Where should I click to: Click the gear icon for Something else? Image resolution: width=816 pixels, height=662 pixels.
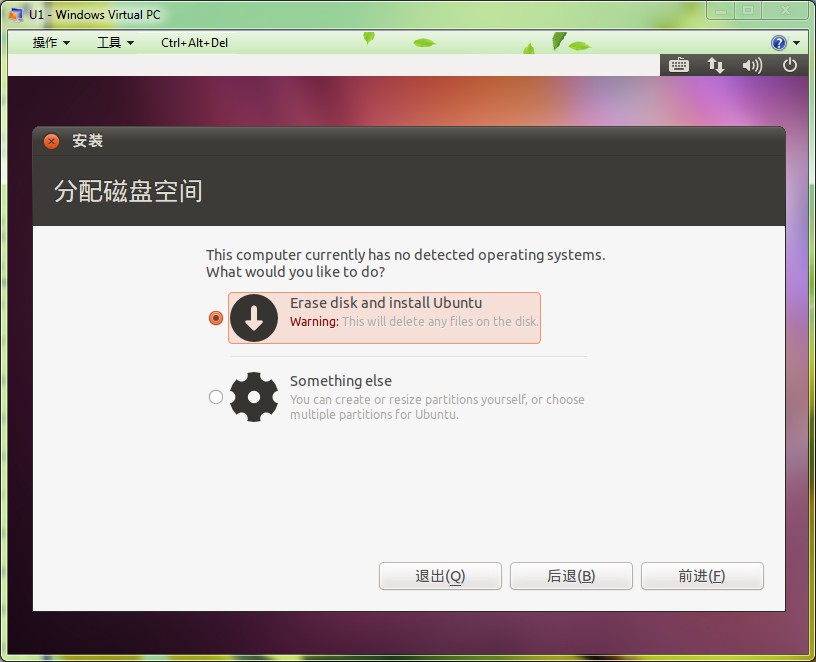(x=254, y=397)
